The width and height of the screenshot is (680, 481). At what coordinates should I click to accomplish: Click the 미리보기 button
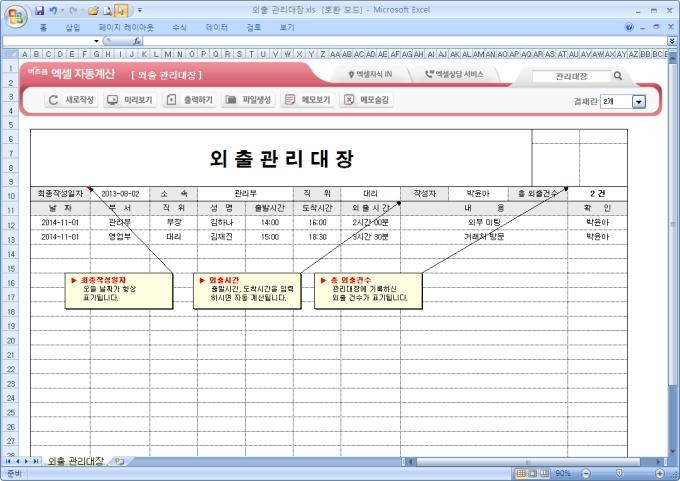click(x=130, y=100)
